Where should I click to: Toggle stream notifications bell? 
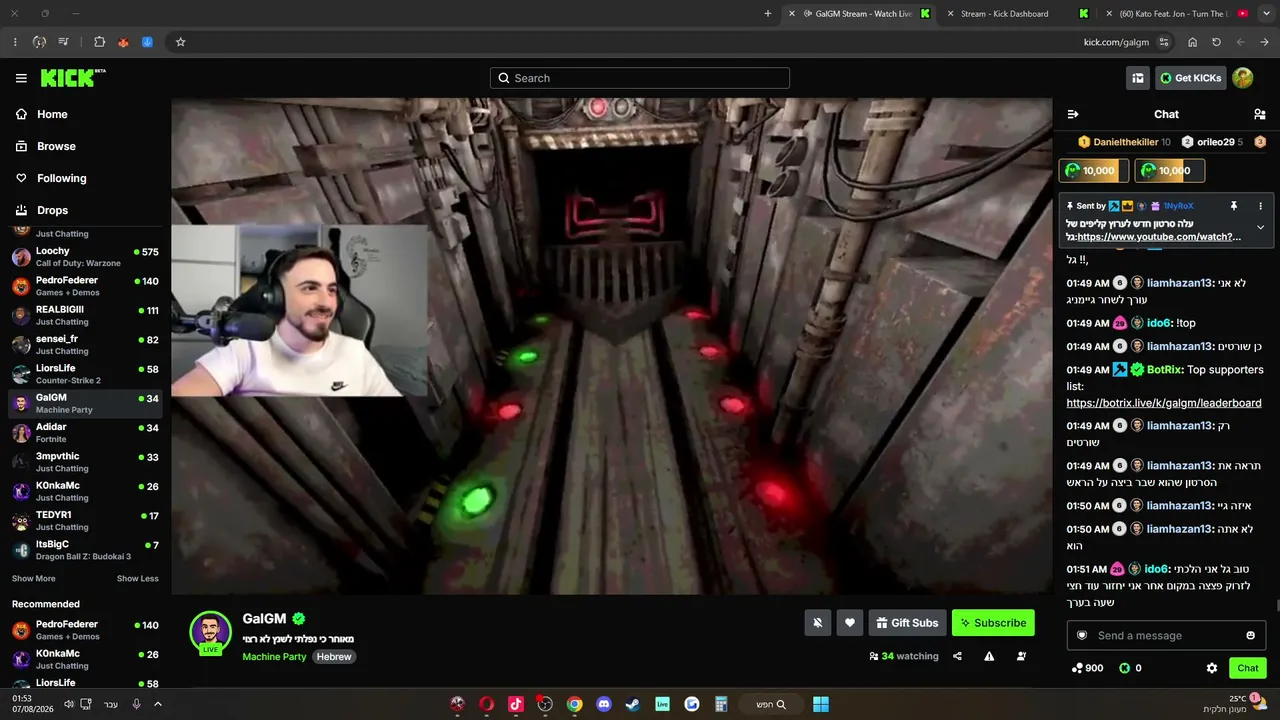tap(818, 623)
